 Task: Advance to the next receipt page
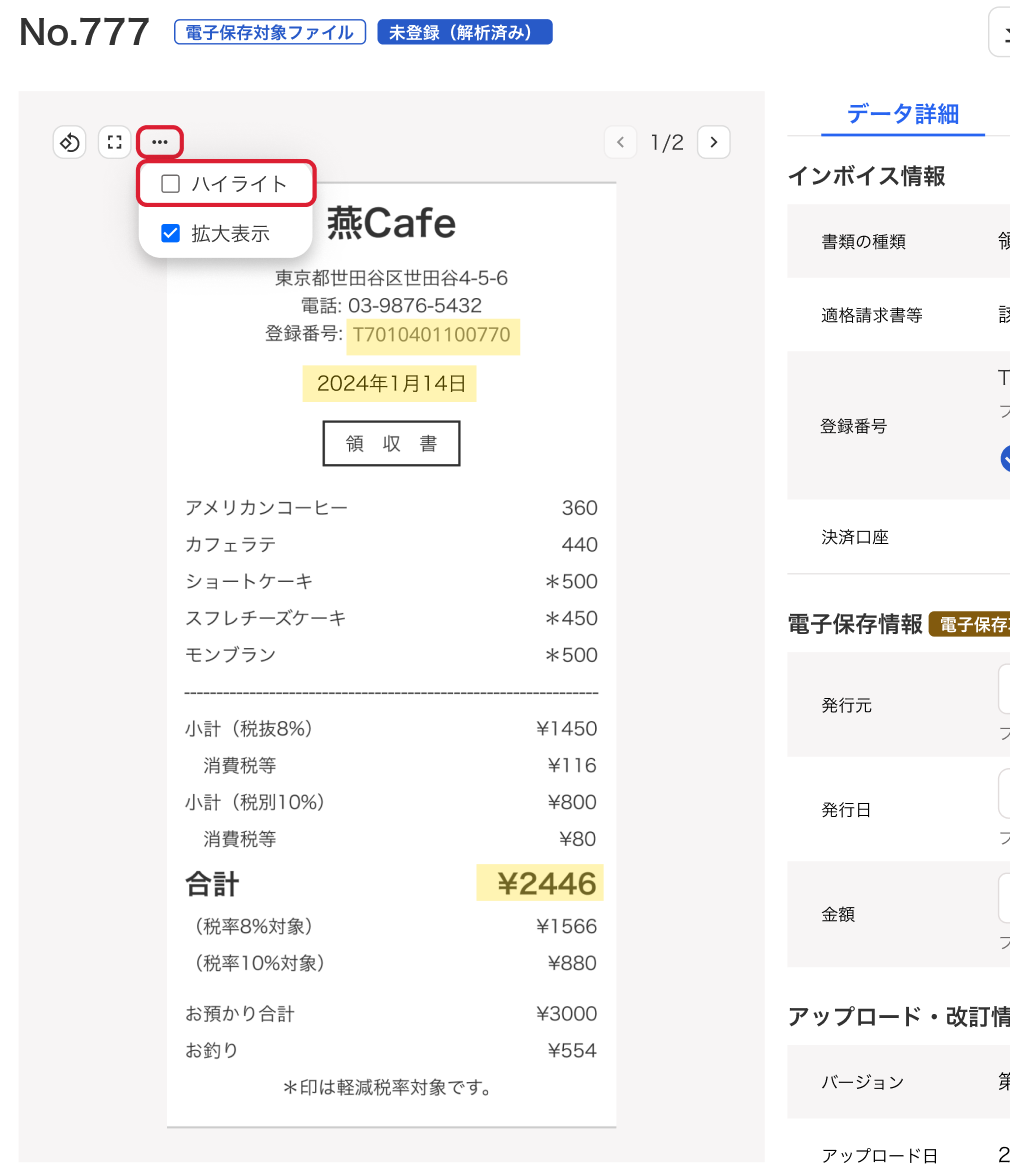tap(713, 142)
